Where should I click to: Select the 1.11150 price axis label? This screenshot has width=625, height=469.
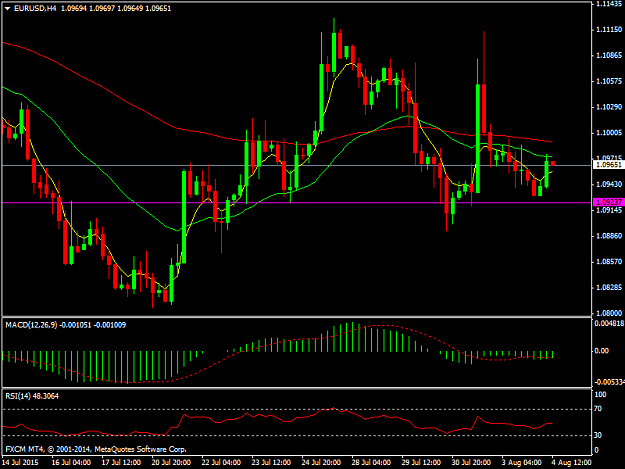coord(609,30)
